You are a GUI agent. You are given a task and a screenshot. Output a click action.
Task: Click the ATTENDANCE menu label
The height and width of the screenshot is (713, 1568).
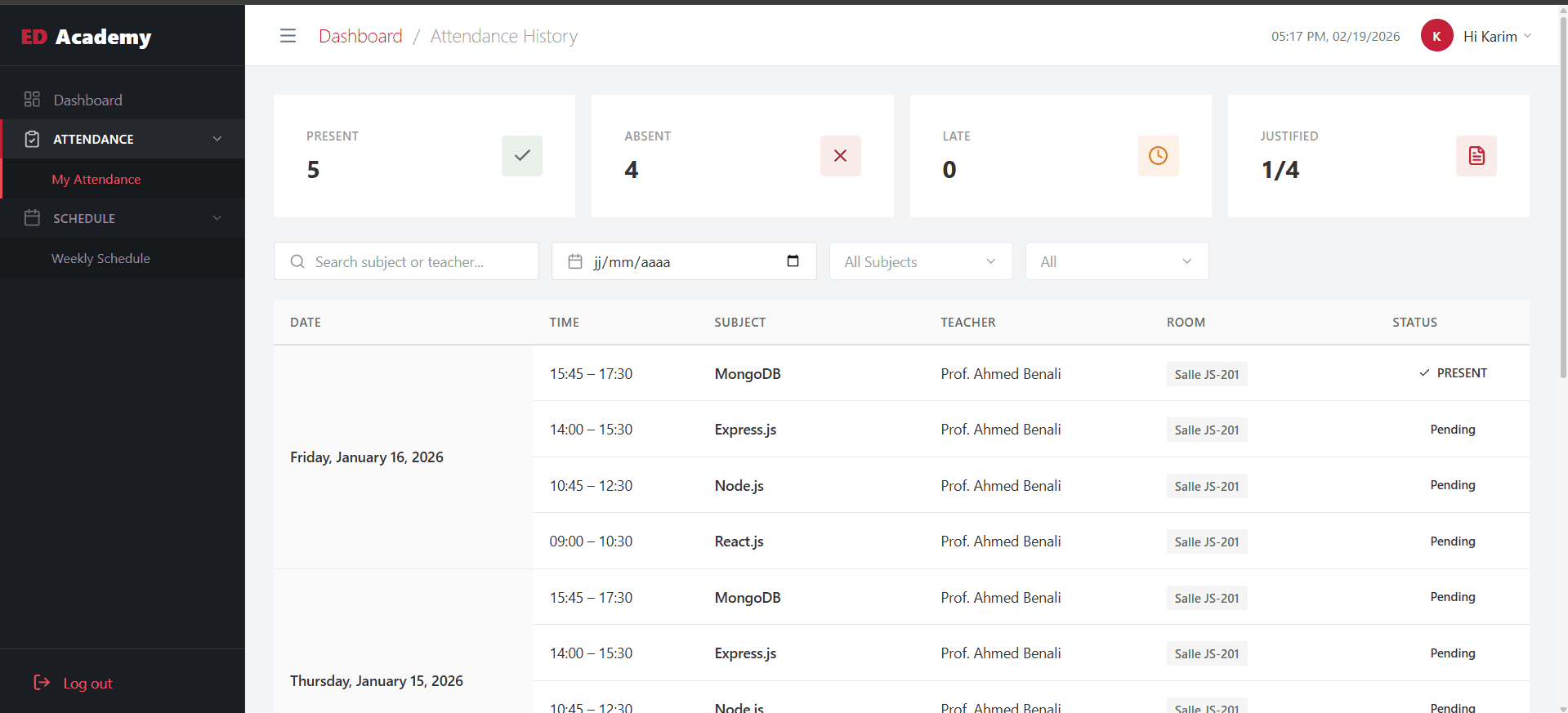coord(93,140)
